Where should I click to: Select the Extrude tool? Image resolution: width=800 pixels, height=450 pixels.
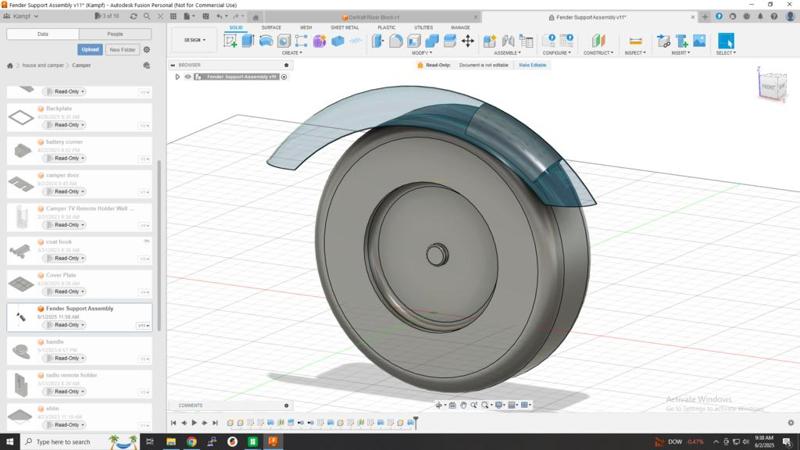(248, 41)
